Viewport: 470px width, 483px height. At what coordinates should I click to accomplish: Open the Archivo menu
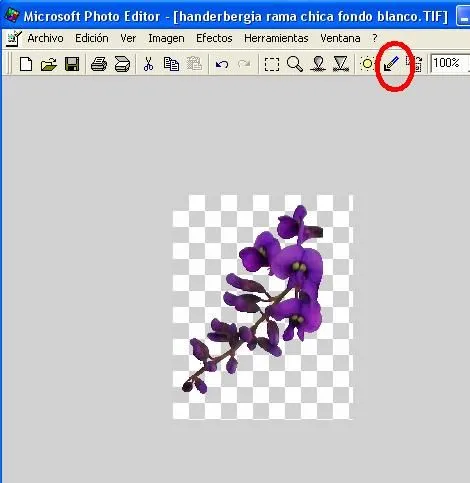(x=45, y=38)
